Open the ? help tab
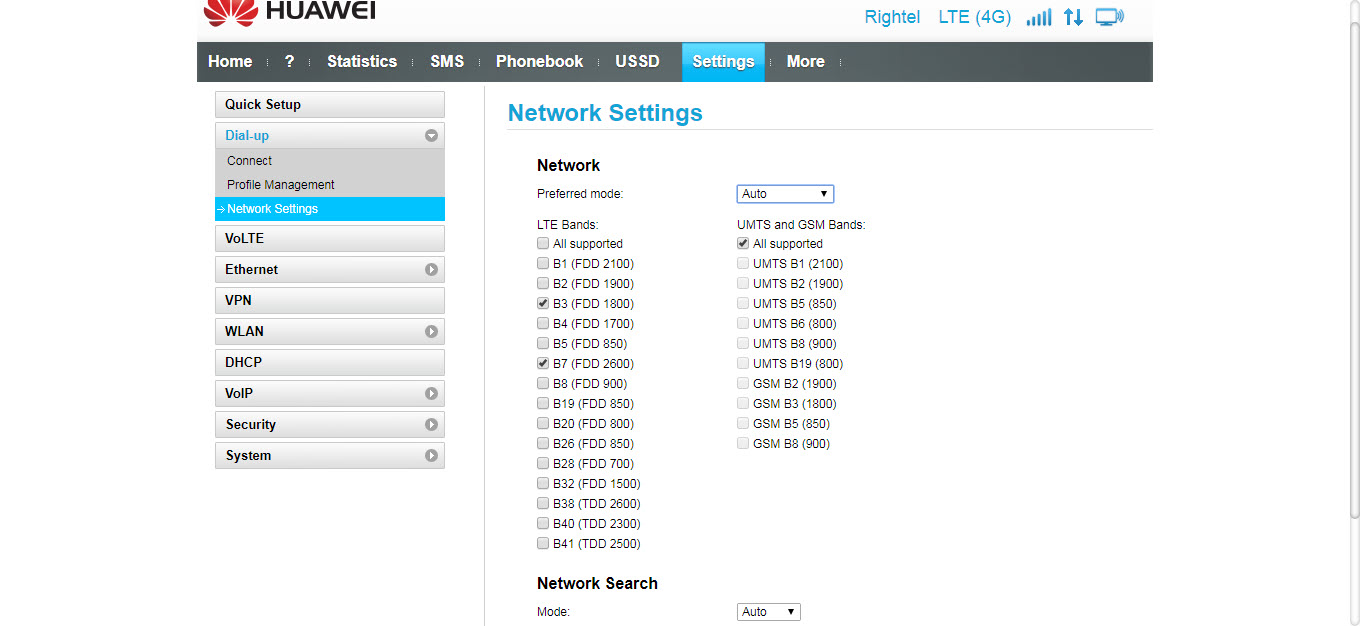Viewport: 1360px width, 626px height. 289,61
